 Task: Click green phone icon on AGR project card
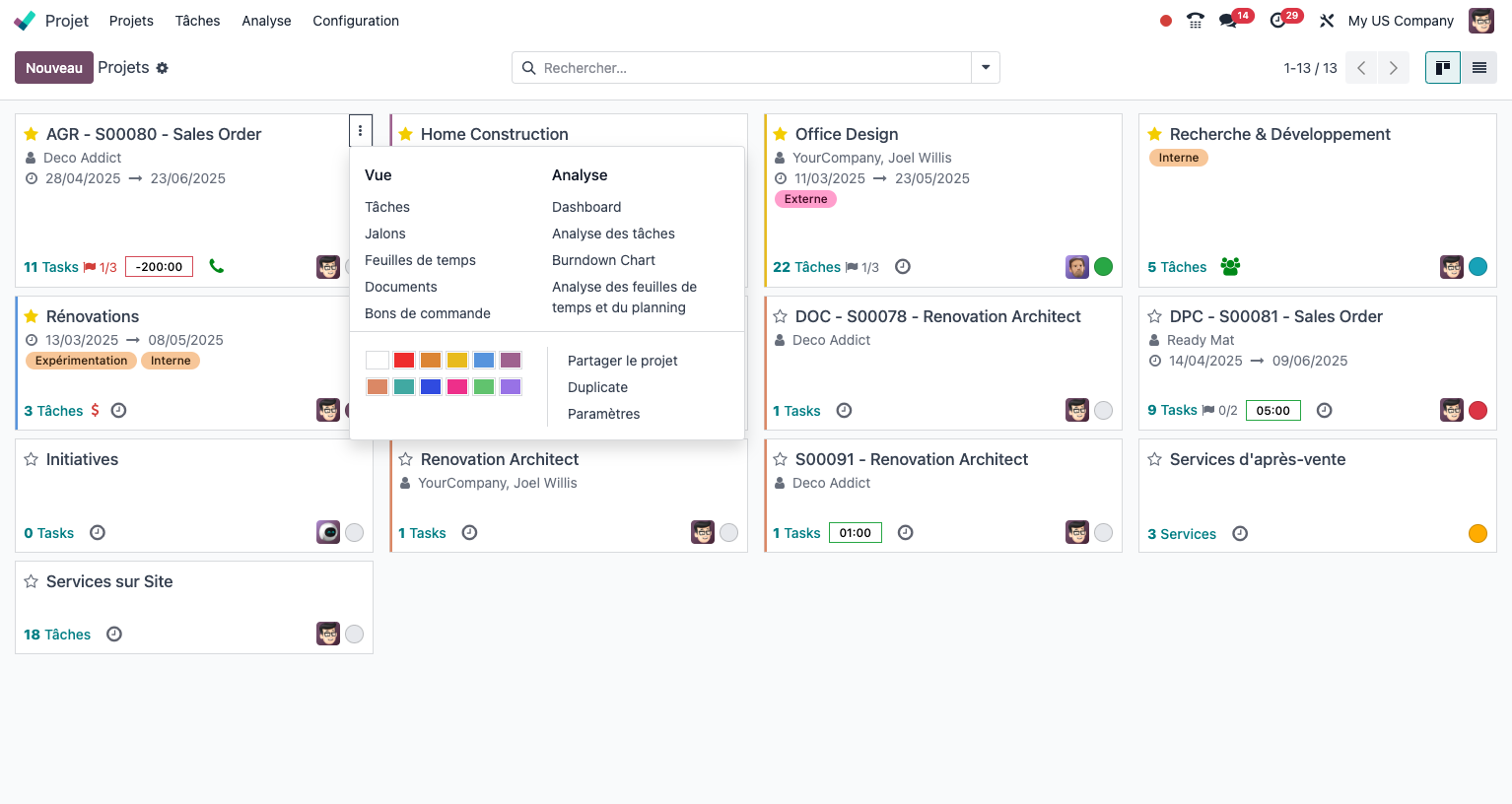click(217, 266)
